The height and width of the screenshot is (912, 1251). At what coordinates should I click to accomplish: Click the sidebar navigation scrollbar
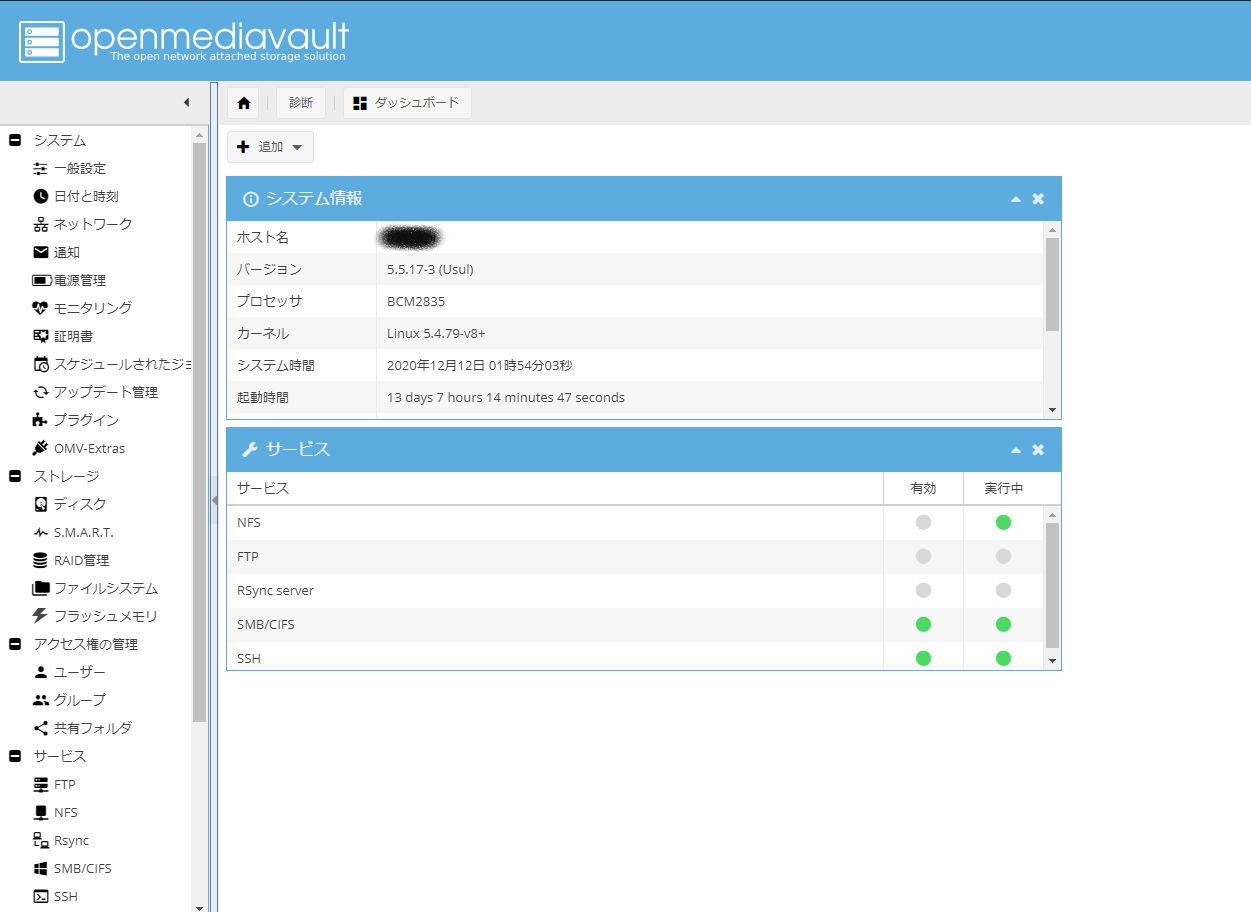[199, 432]
